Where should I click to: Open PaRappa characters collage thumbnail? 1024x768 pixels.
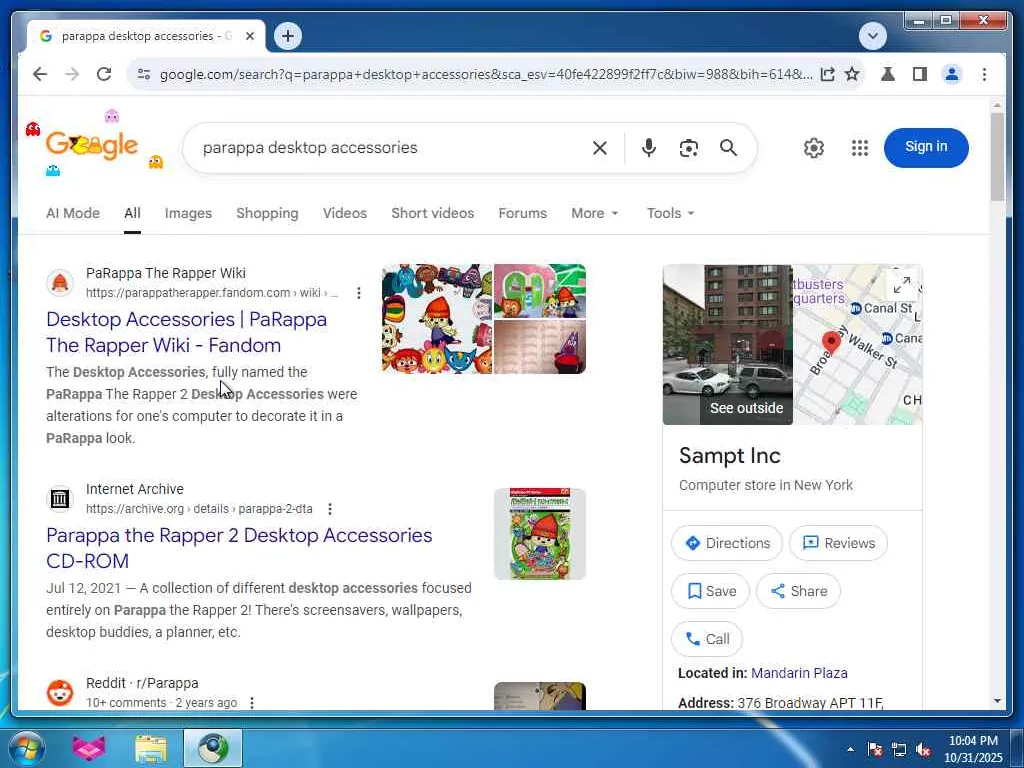[437, 319]
